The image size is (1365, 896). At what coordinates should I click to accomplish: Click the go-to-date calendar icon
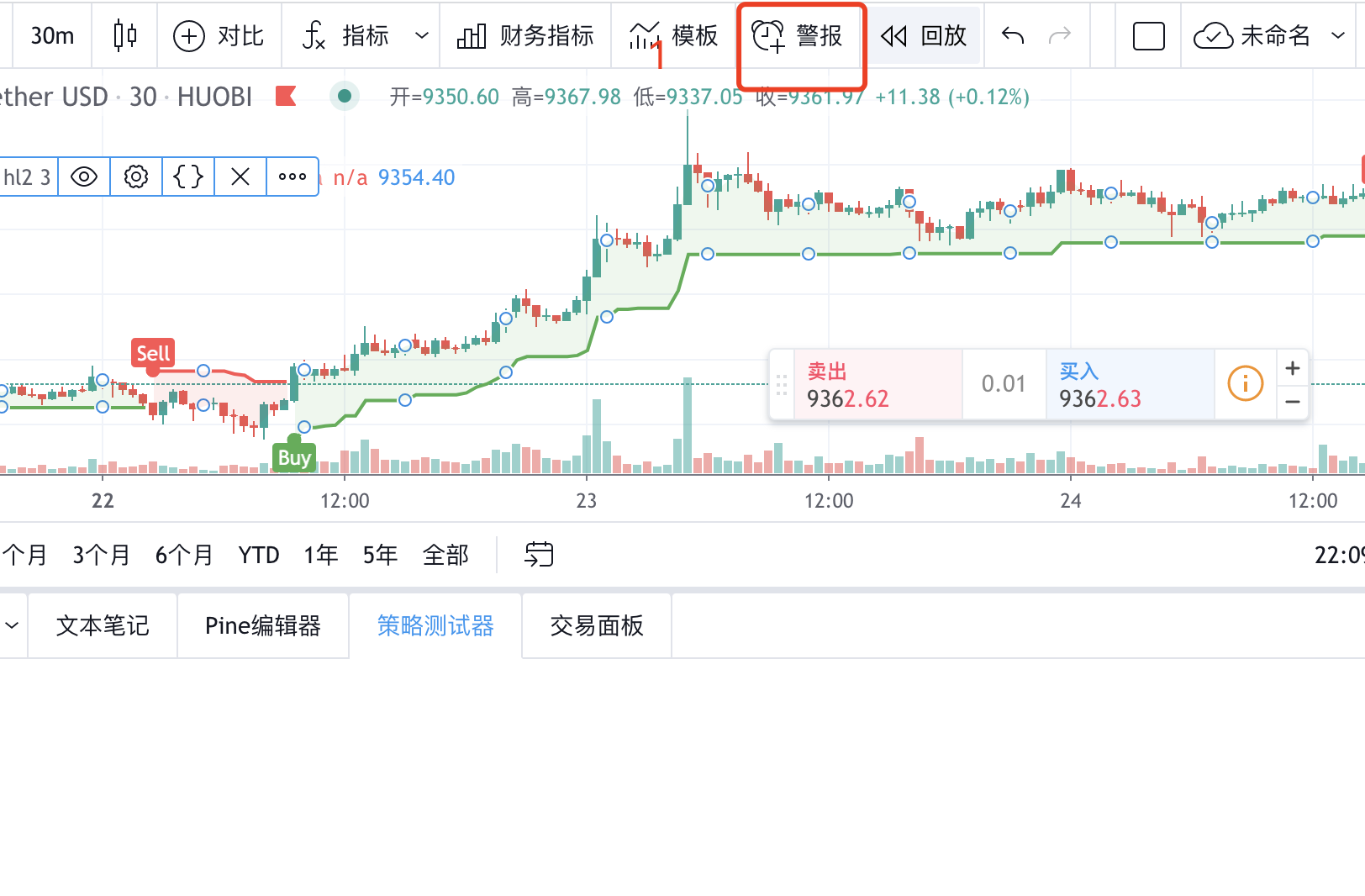(x=539, y=555)
